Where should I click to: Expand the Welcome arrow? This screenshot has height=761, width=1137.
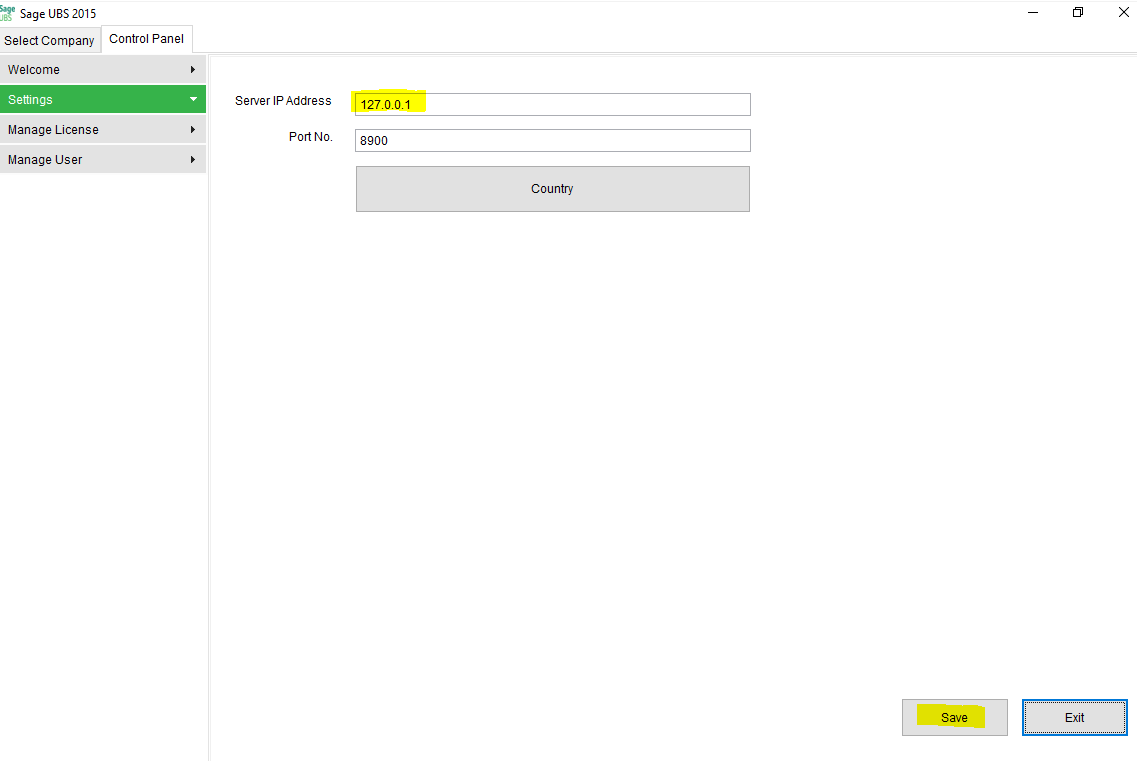(193, 70)
